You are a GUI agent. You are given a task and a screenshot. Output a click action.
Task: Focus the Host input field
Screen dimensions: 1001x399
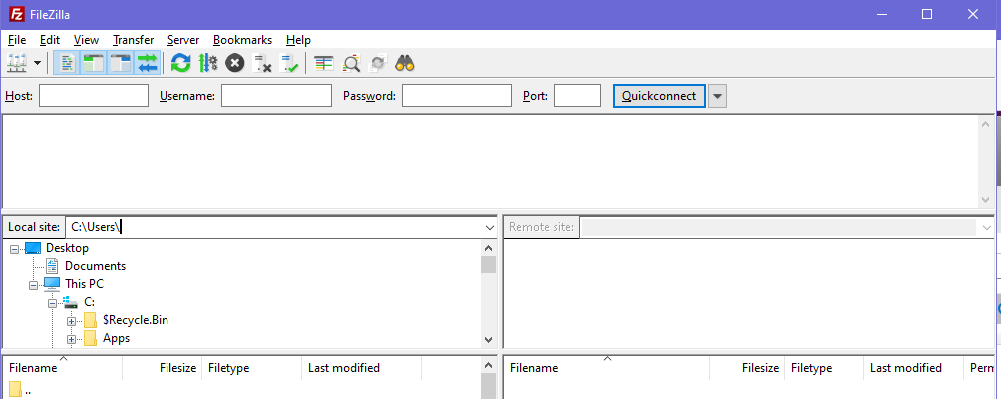click(94, 96)
